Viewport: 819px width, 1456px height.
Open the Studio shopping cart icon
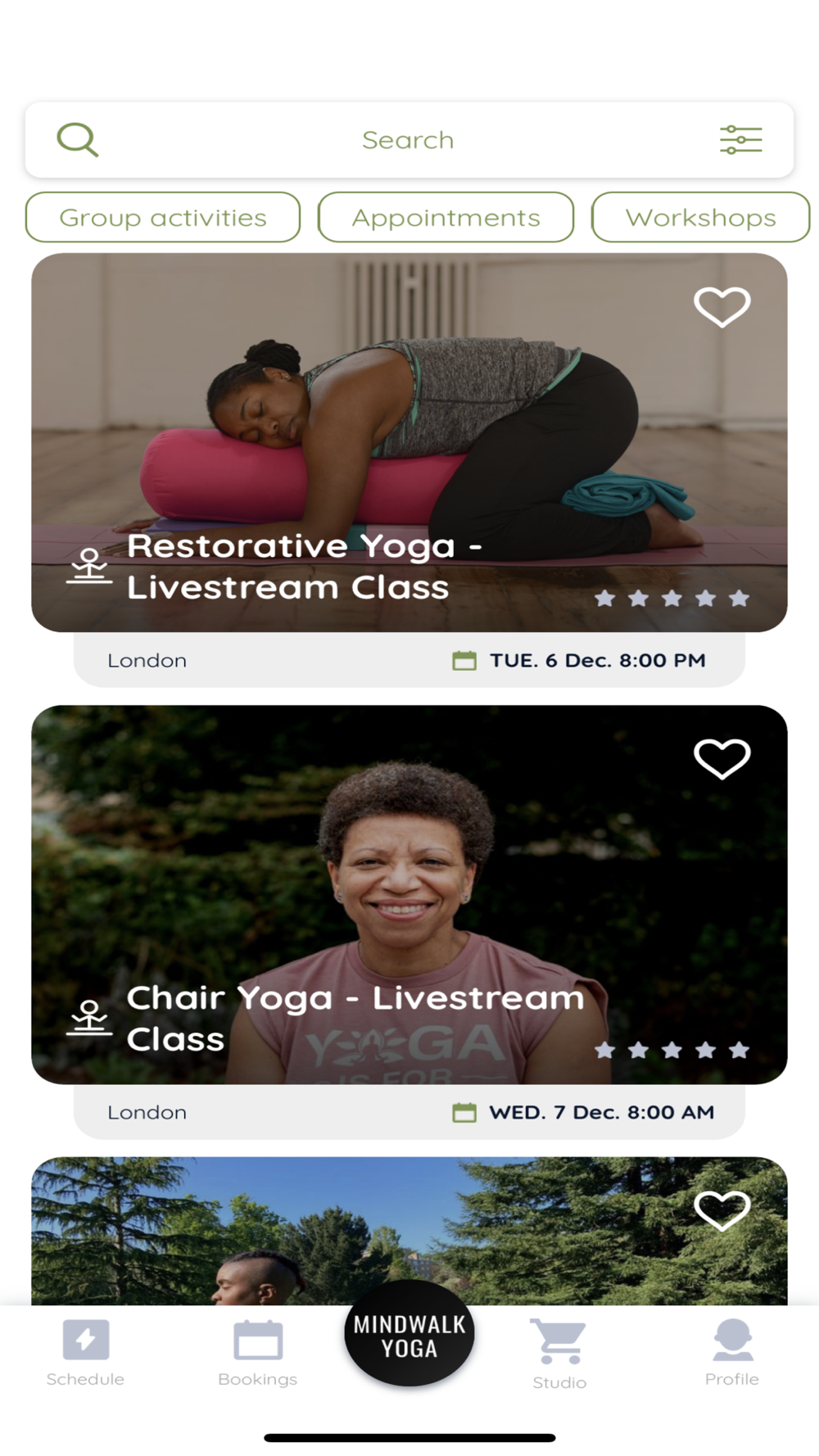pos(559,1341)
